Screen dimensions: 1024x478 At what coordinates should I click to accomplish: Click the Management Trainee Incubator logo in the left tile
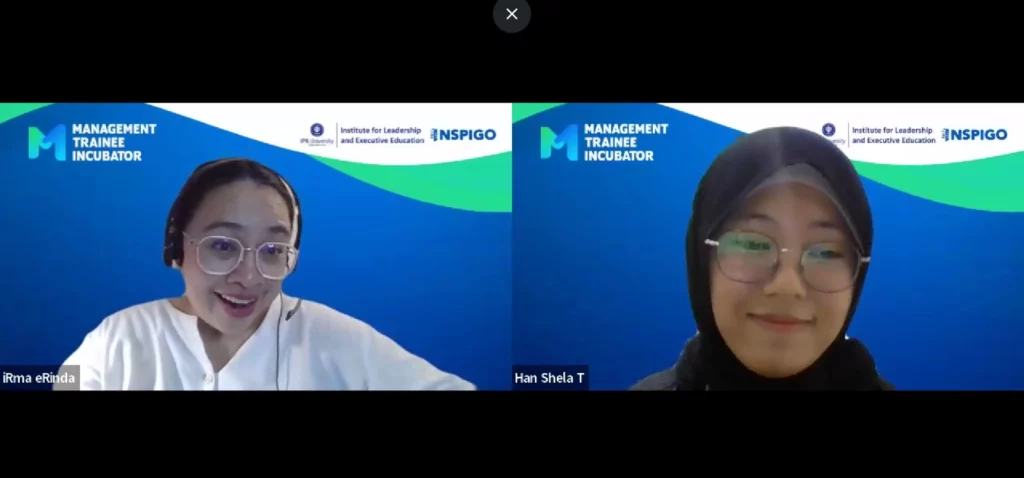pos(92,142)
